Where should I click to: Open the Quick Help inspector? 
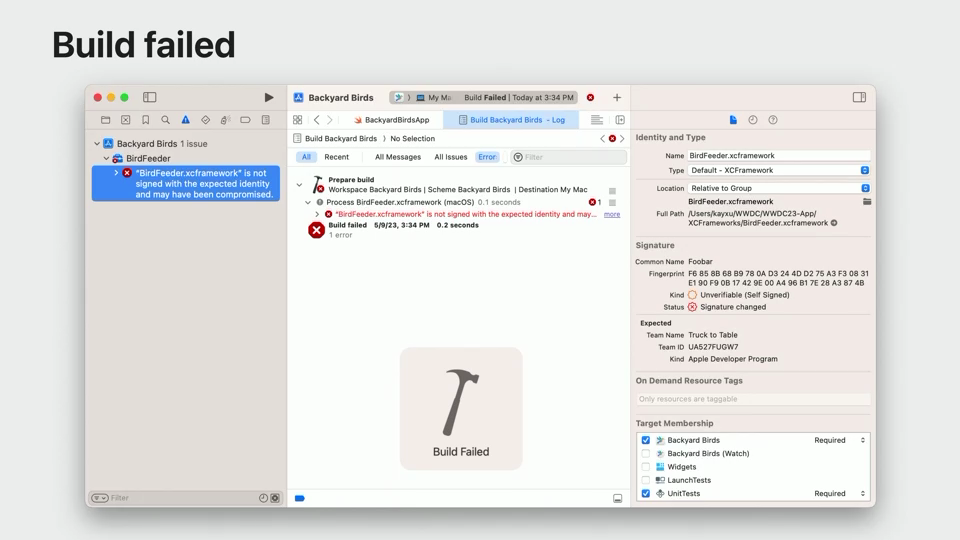[x=773, y=120]
